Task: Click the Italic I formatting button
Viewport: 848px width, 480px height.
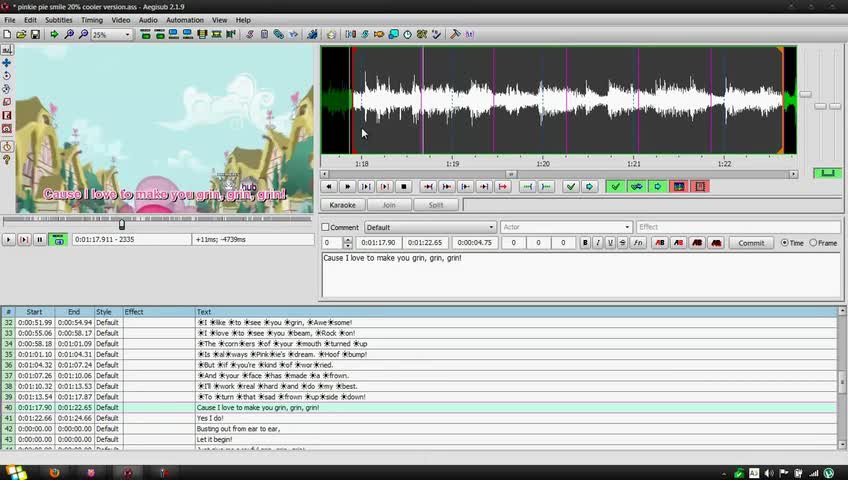Action: pos(598,243)
